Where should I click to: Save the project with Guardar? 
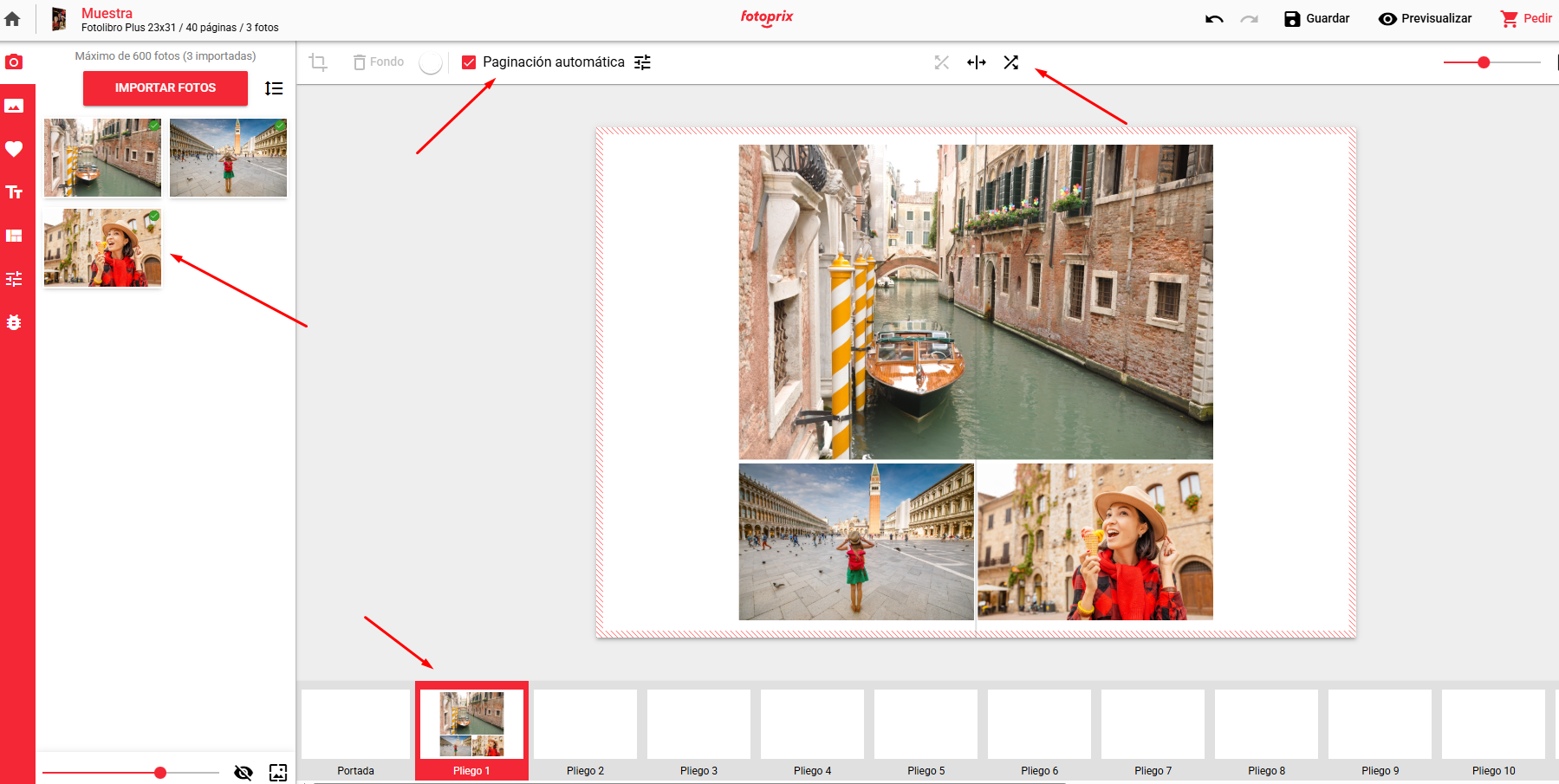pos(1316,19)
